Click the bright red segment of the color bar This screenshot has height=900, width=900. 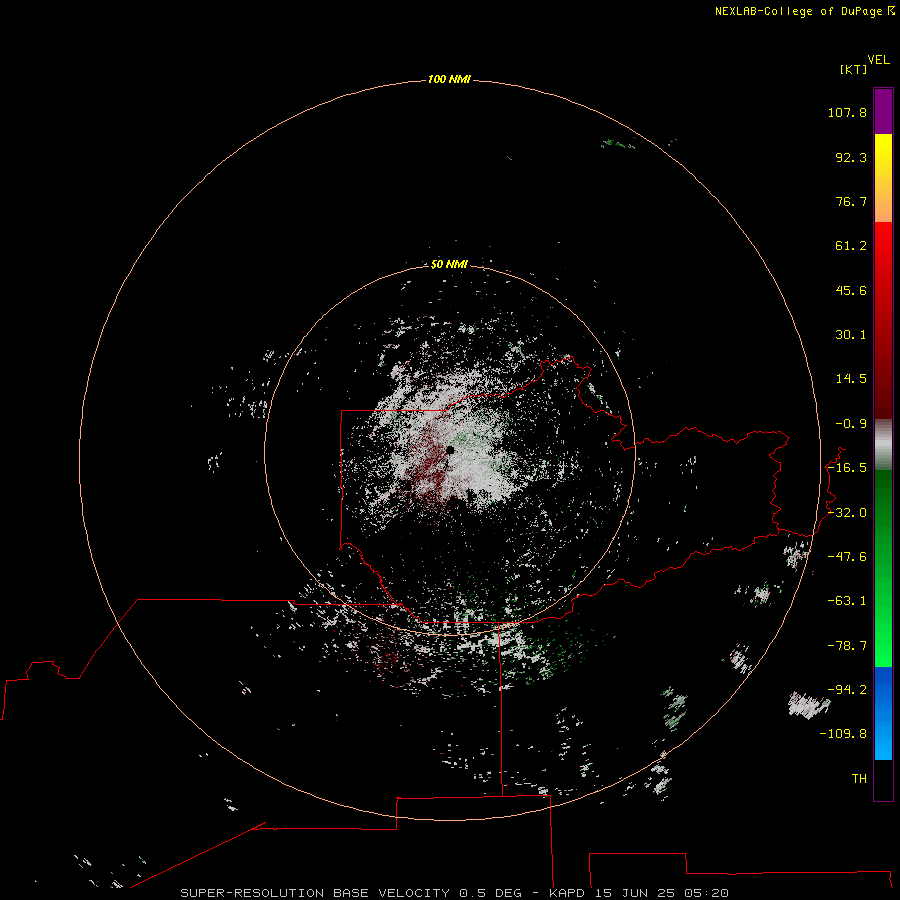click(x=883, y=320)
